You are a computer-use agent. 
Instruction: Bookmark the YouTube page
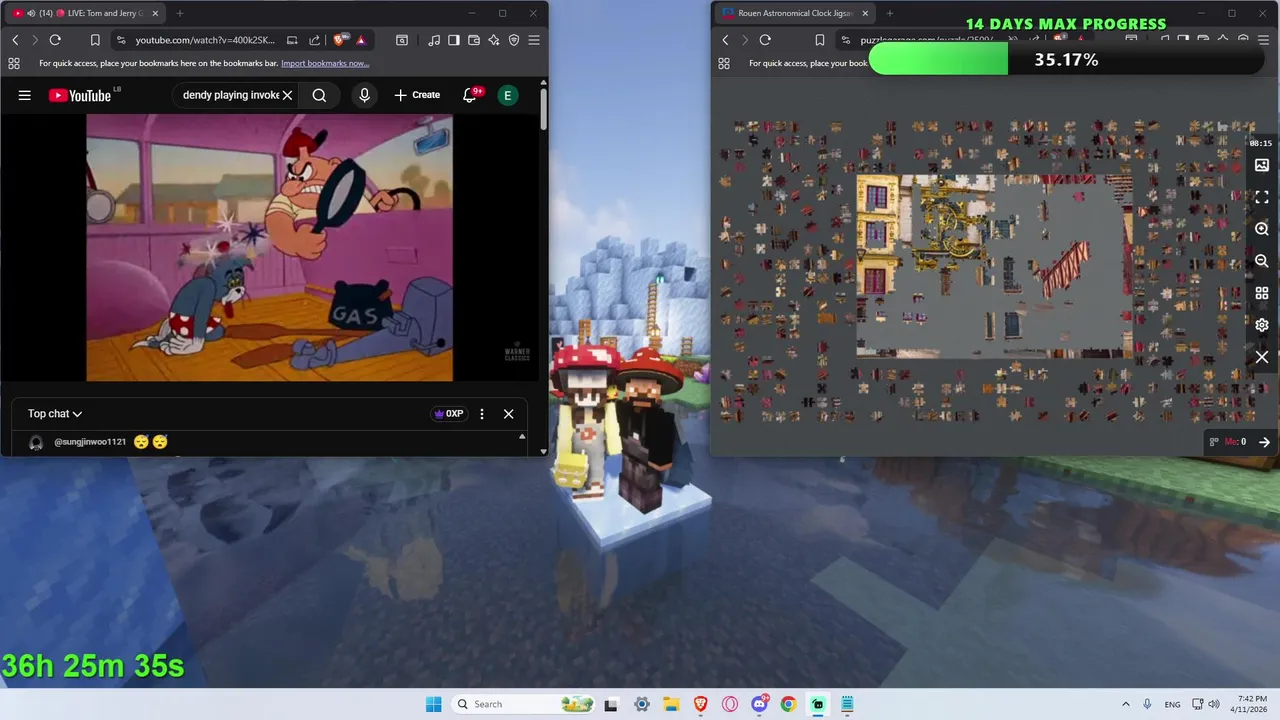point(95,40)
